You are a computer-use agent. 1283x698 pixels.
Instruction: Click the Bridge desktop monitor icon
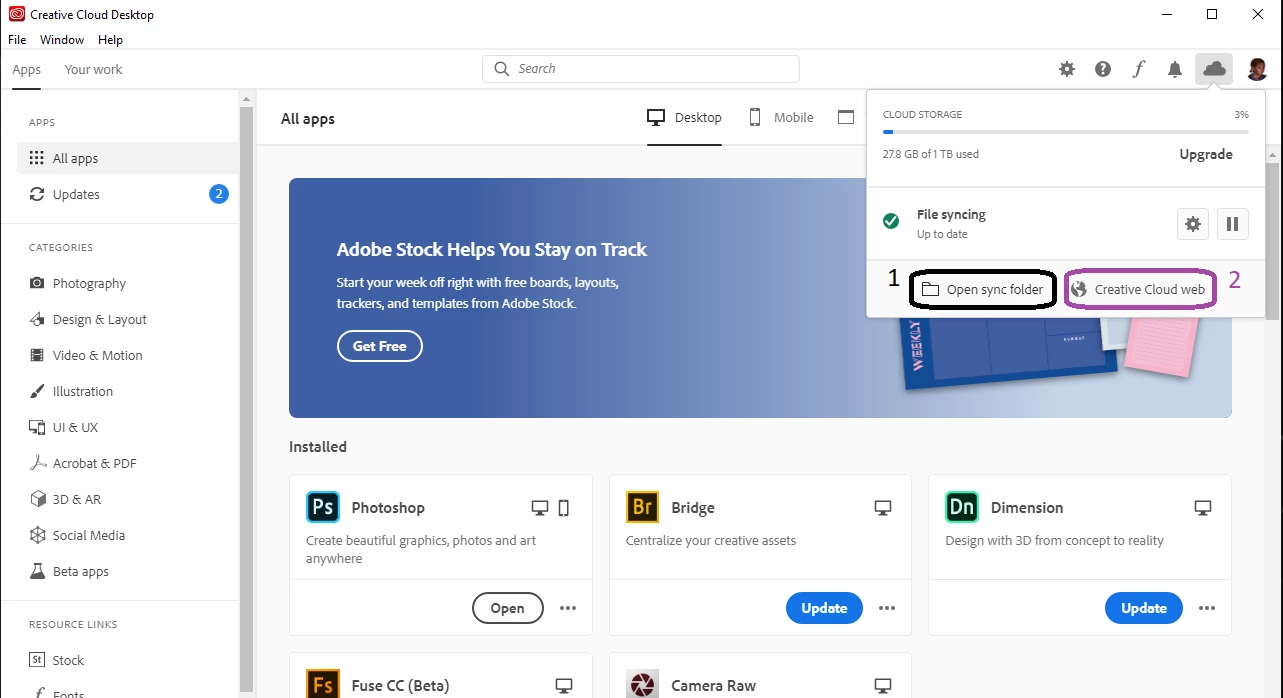tap(883, 508)
